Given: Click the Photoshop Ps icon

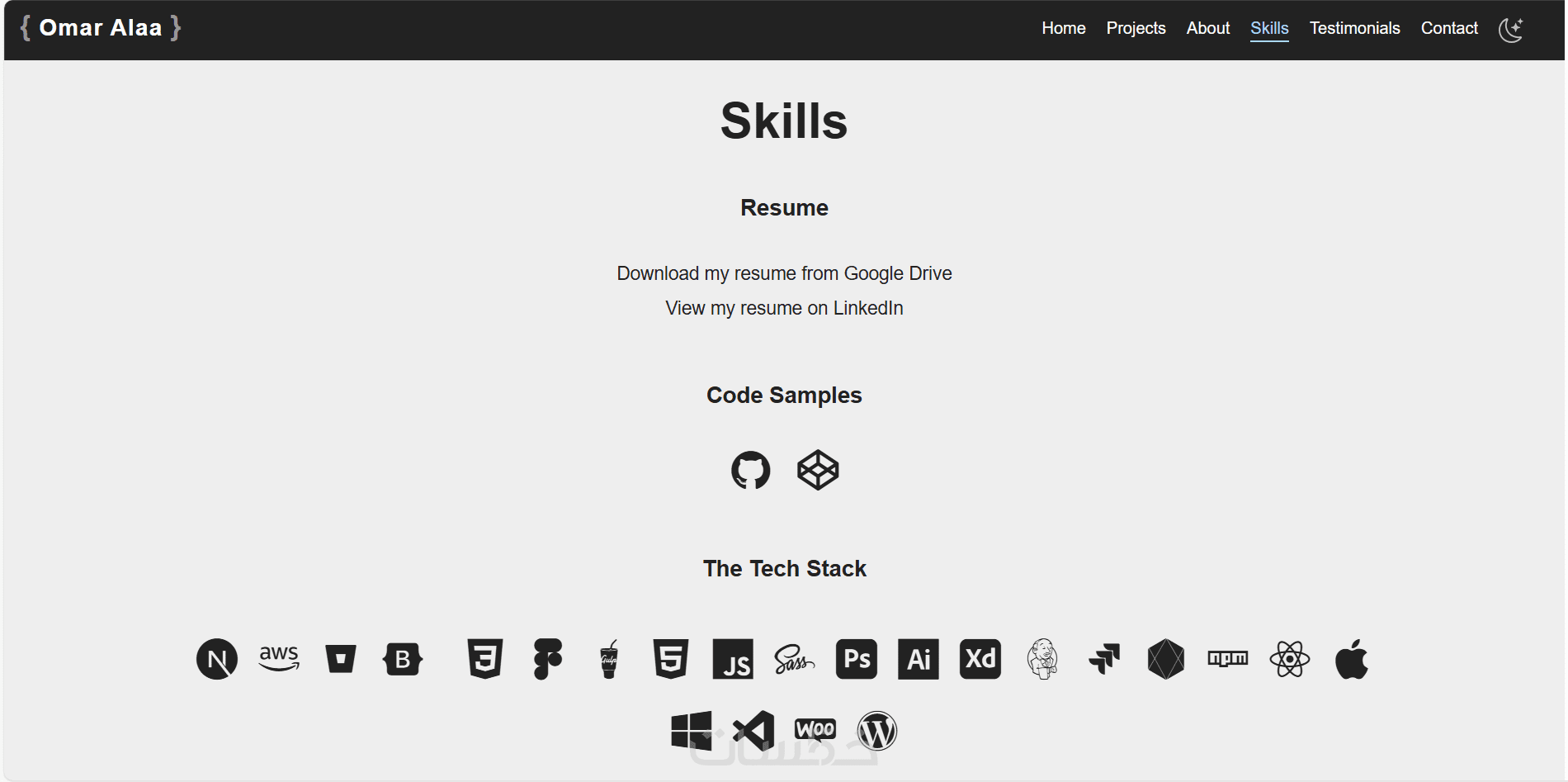Looking at the screenshot, I should click(x=857, y=659).
